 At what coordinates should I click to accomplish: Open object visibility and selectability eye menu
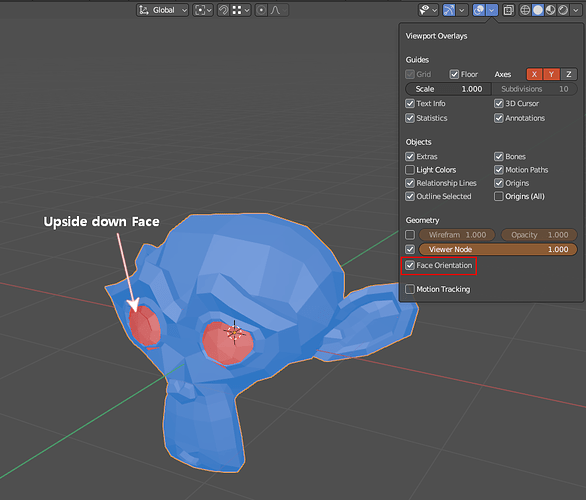[x=428, y=10]
